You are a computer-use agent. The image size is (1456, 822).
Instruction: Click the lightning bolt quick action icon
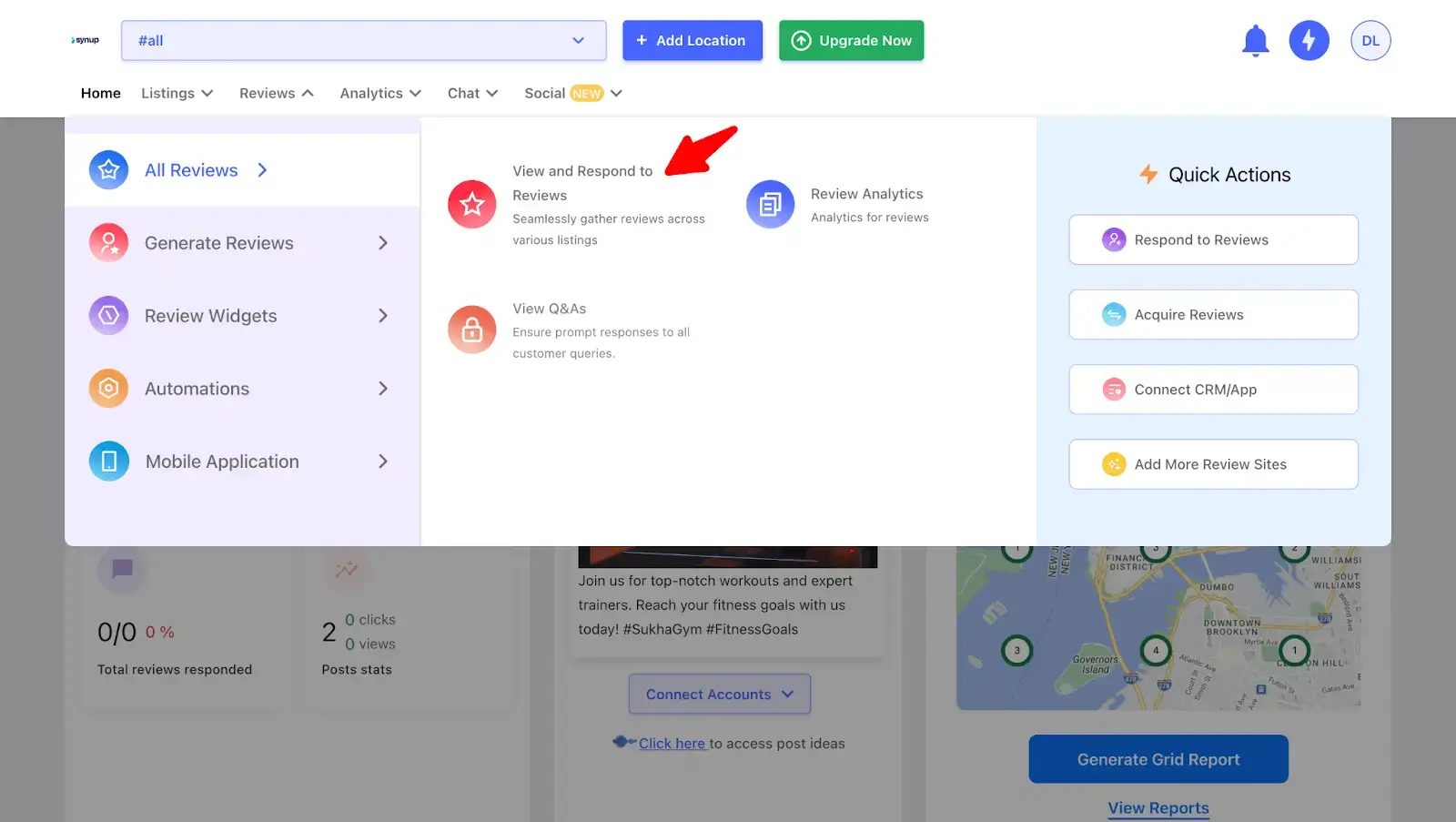coord(1309,41)
